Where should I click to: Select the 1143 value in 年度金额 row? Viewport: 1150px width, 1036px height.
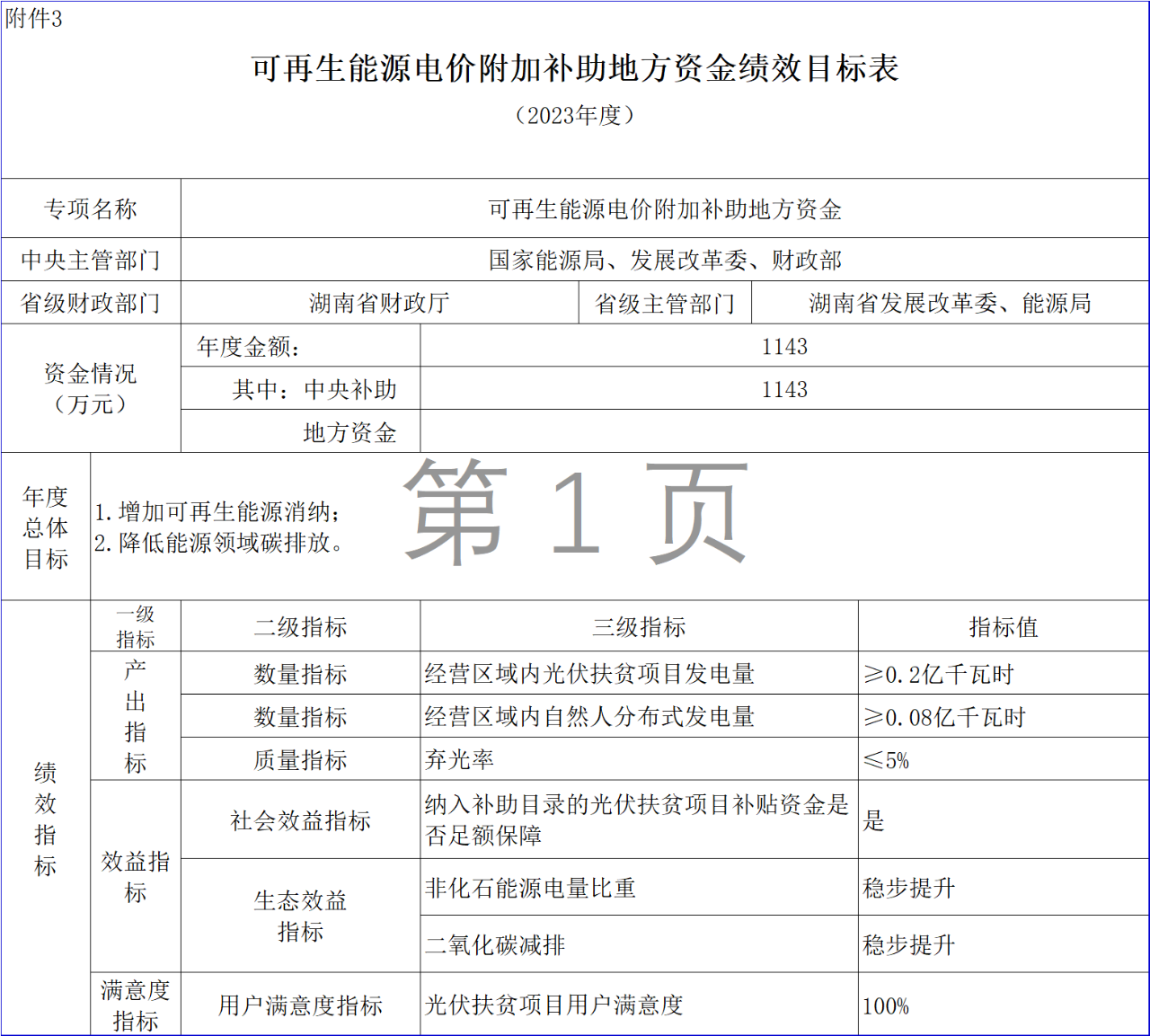click(784, 346)
